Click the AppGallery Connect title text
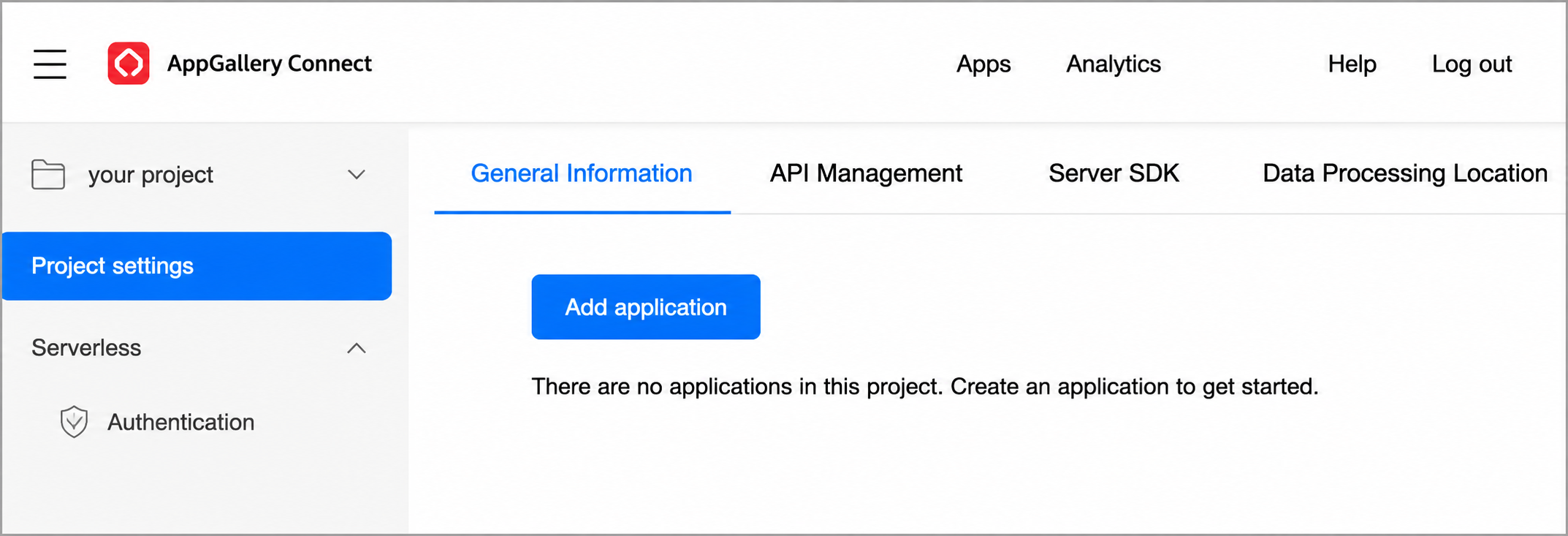Viewport: 1568px width, 536px height. click(270, 64)
